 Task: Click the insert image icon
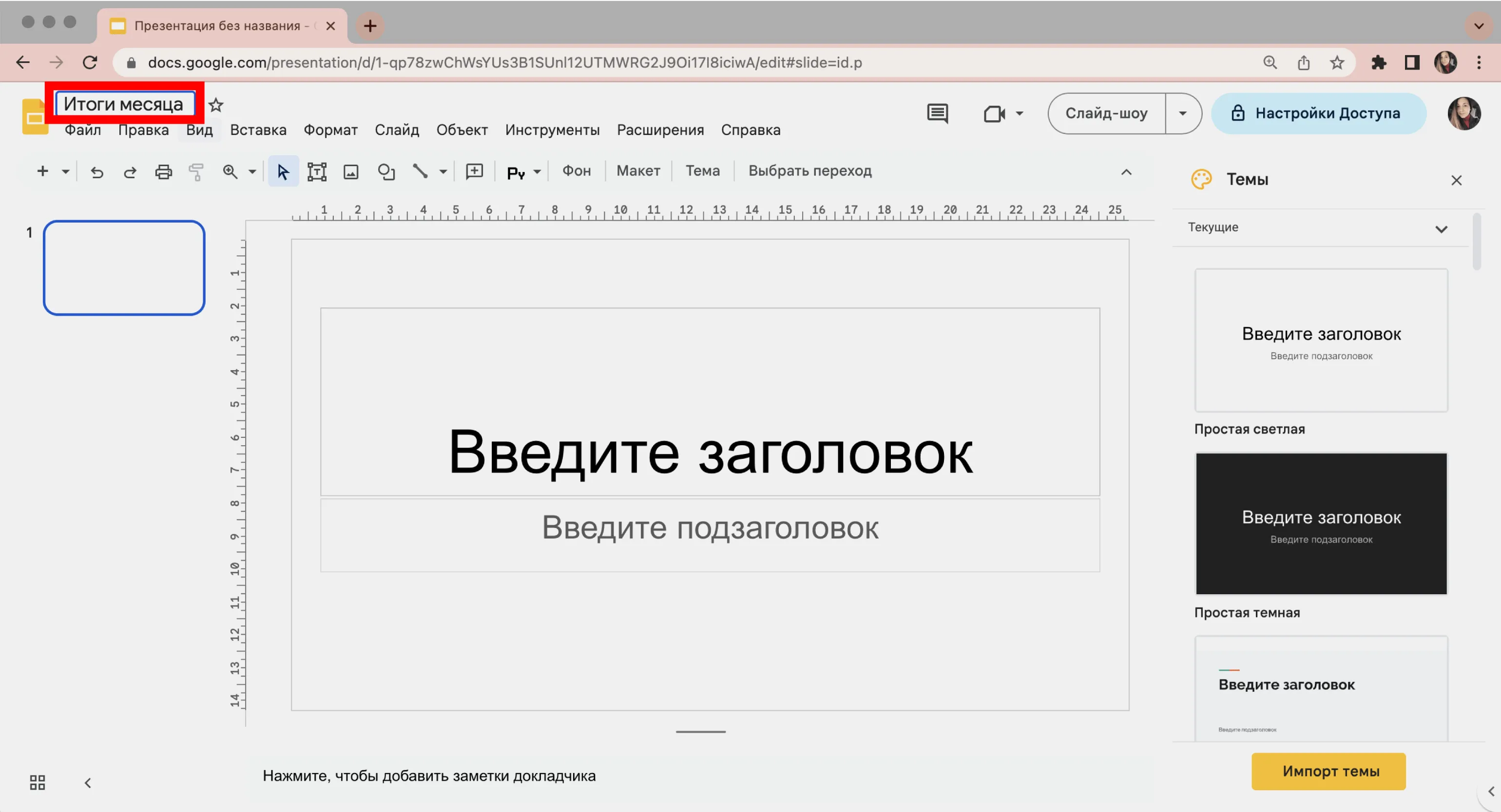coord(351,172)
